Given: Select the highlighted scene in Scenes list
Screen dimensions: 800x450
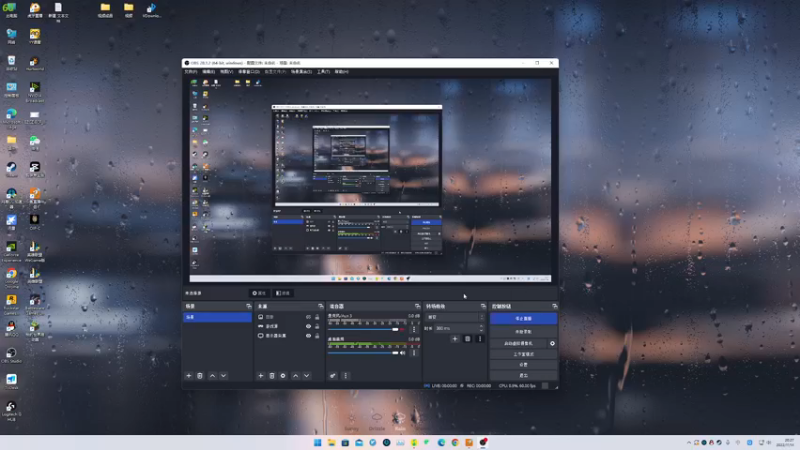Looking at the screenshot, I should (x=217, y=317).
